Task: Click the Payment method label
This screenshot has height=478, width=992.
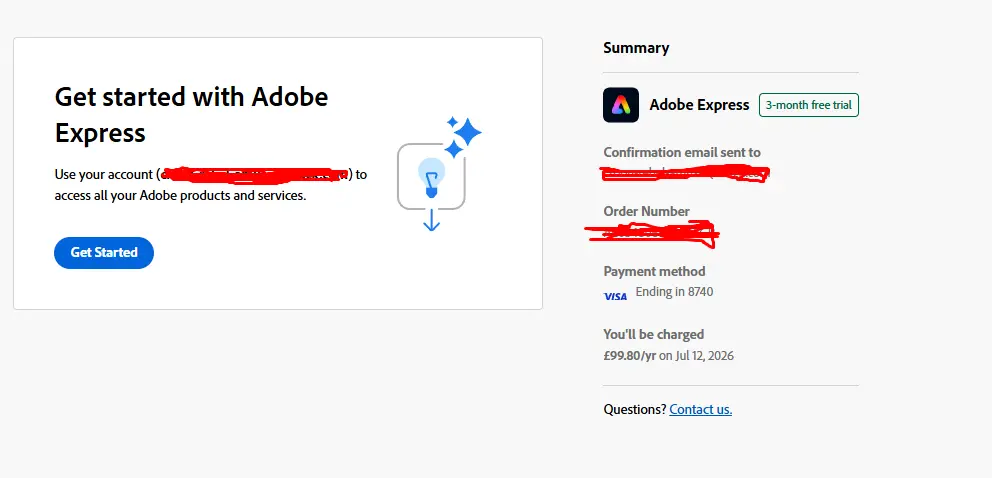Action: 654,271
